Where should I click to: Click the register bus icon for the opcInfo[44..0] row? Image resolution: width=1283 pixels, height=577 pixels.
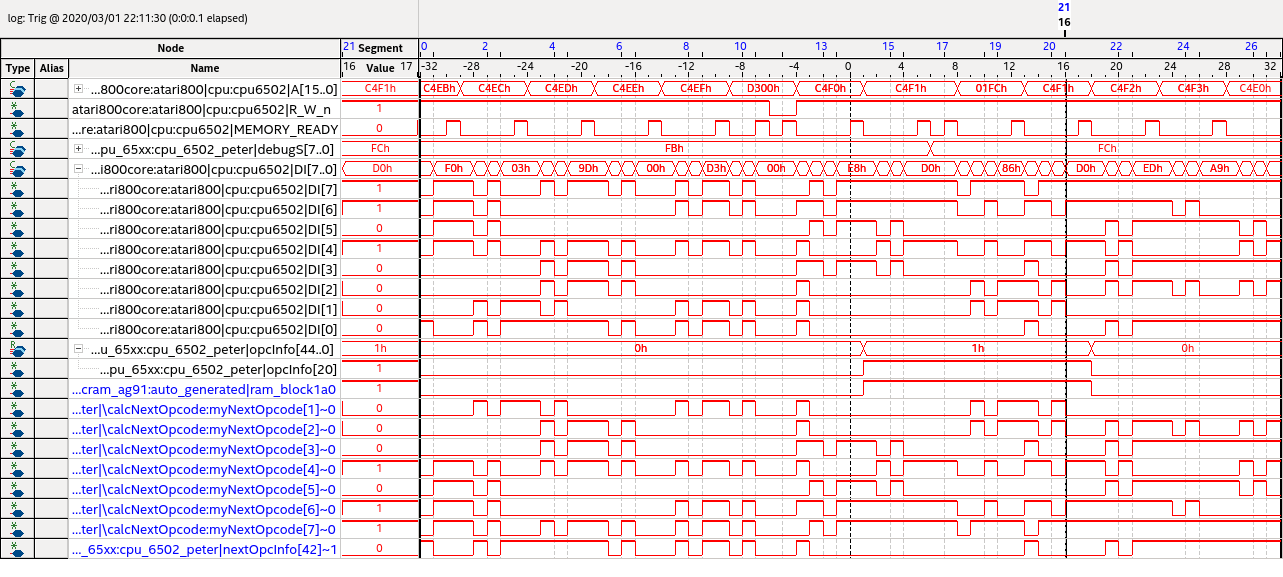click(18, 349)
